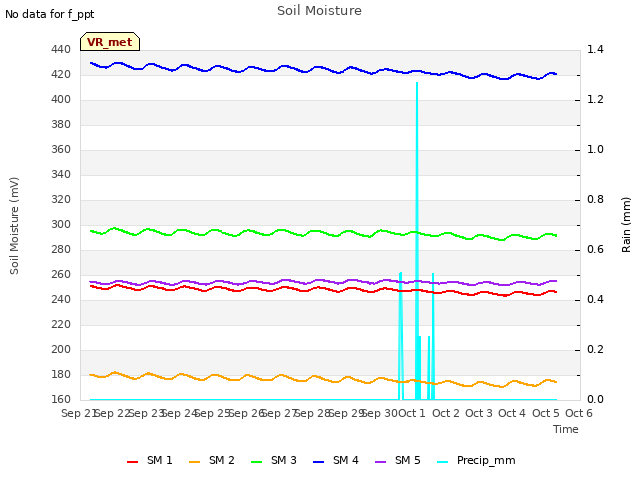Viewport: 640px width, 480px height.
Task: Toggle SM 4 legend entry
Action: point(336,460)
